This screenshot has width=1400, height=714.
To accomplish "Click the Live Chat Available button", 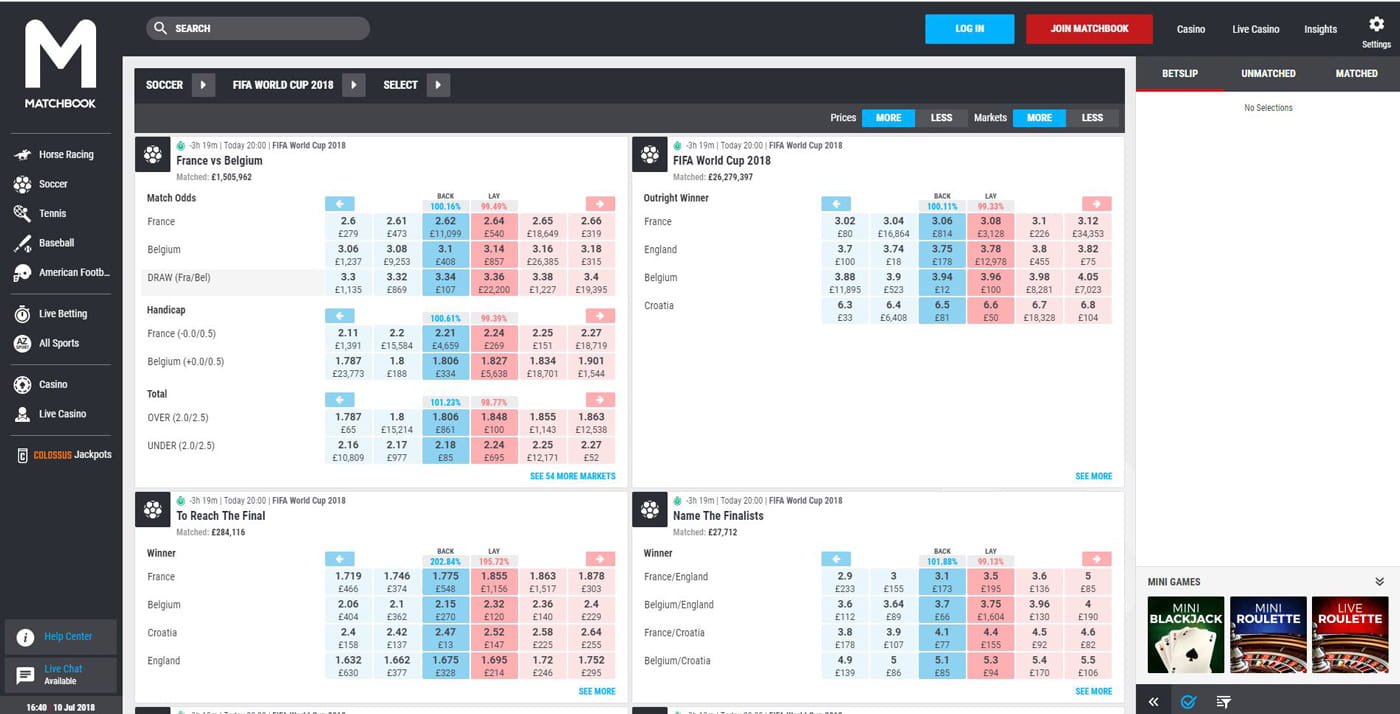I will click(61, 675).
